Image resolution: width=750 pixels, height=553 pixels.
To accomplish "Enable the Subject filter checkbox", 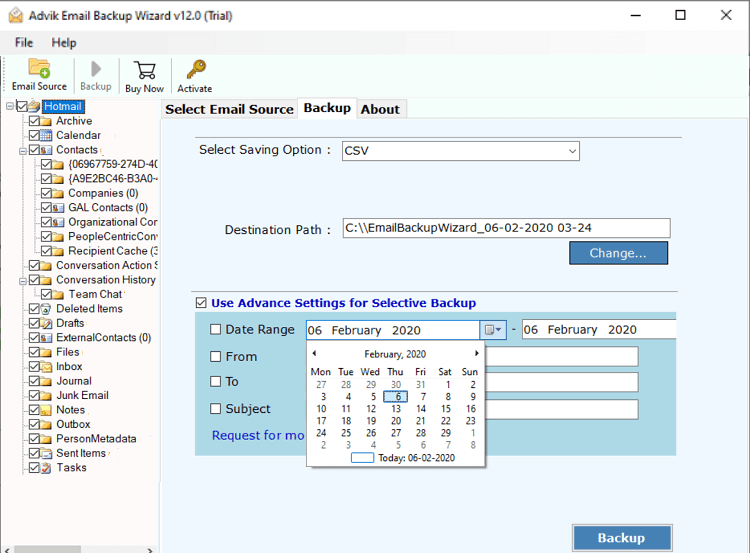I will click(x=216, y=409).
